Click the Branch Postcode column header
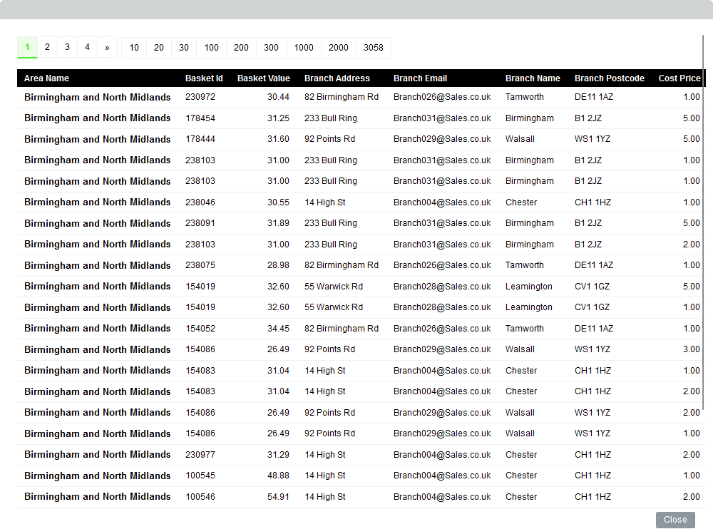 [609, 78]
